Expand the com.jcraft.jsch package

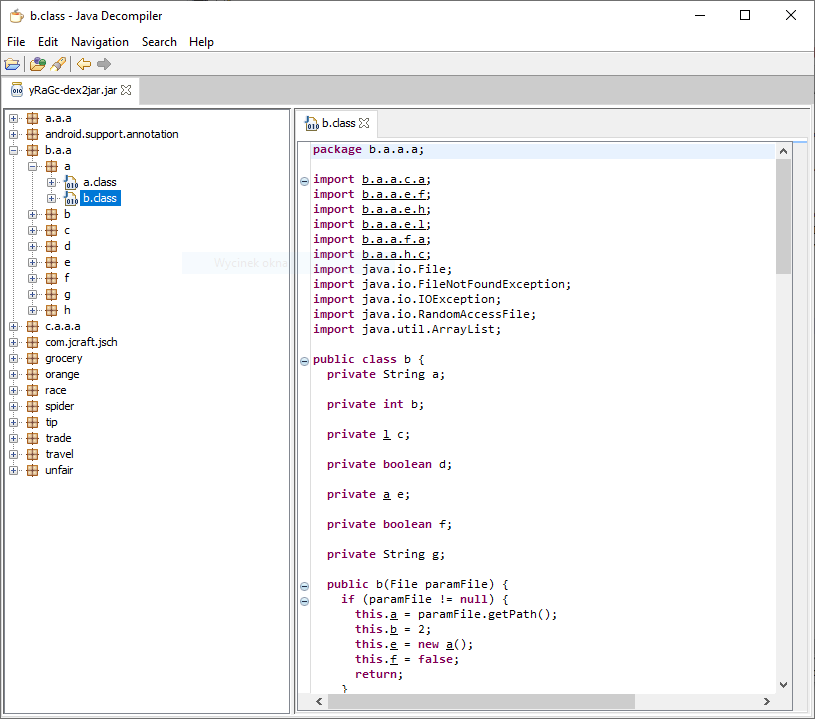(x=14, y=342)
